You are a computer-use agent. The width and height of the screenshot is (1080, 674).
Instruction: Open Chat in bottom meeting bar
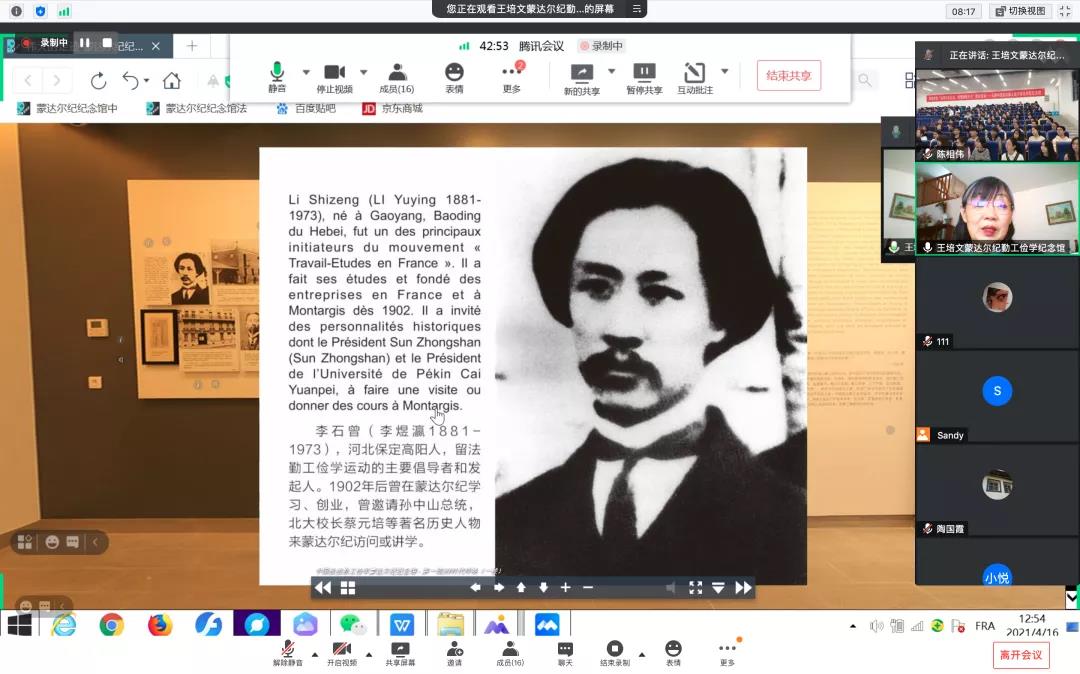[565, 653]
